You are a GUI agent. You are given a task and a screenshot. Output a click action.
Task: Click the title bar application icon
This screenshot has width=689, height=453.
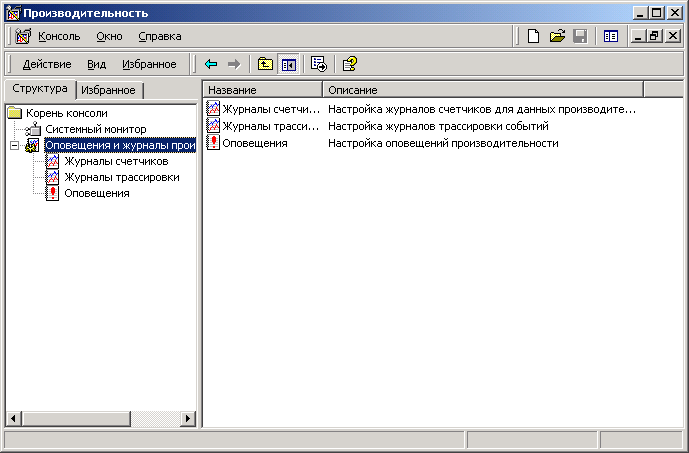coord(13,14)
